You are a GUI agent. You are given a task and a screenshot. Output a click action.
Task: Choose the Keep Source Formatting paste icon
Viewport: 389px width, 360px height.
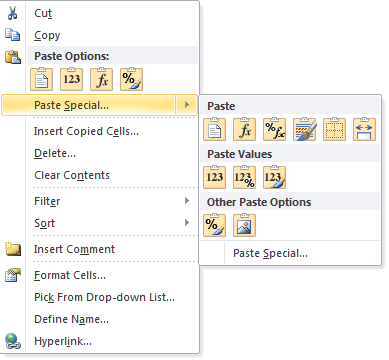(x=304, y=129)
